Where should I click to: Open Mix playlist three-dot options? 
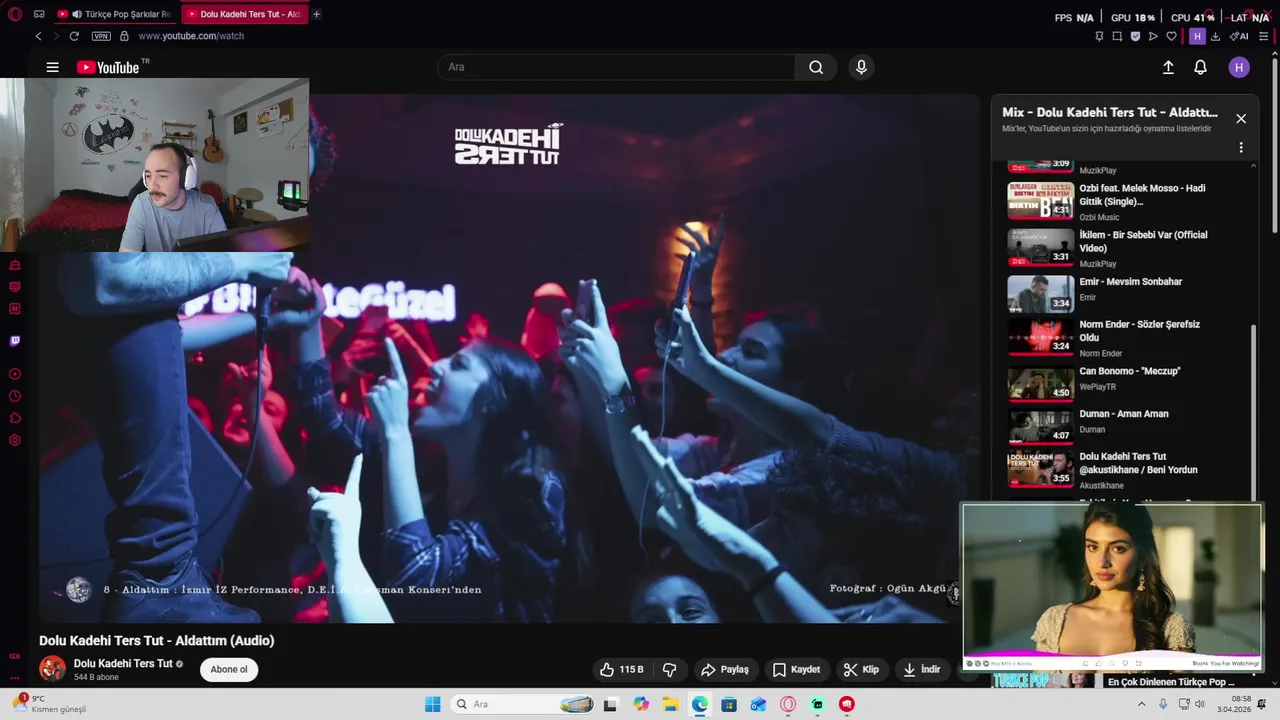1241,147
